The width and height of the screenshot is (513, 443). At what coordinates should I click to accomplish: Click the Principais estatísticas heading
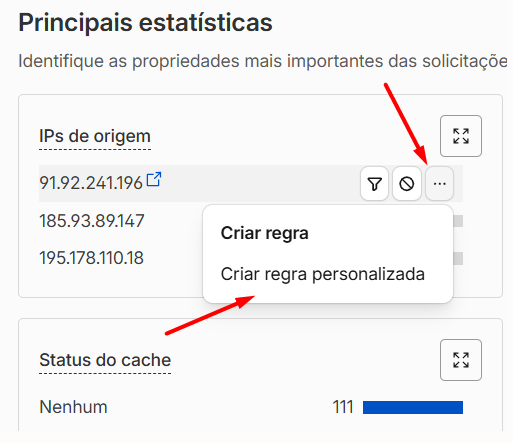(145, 23)
